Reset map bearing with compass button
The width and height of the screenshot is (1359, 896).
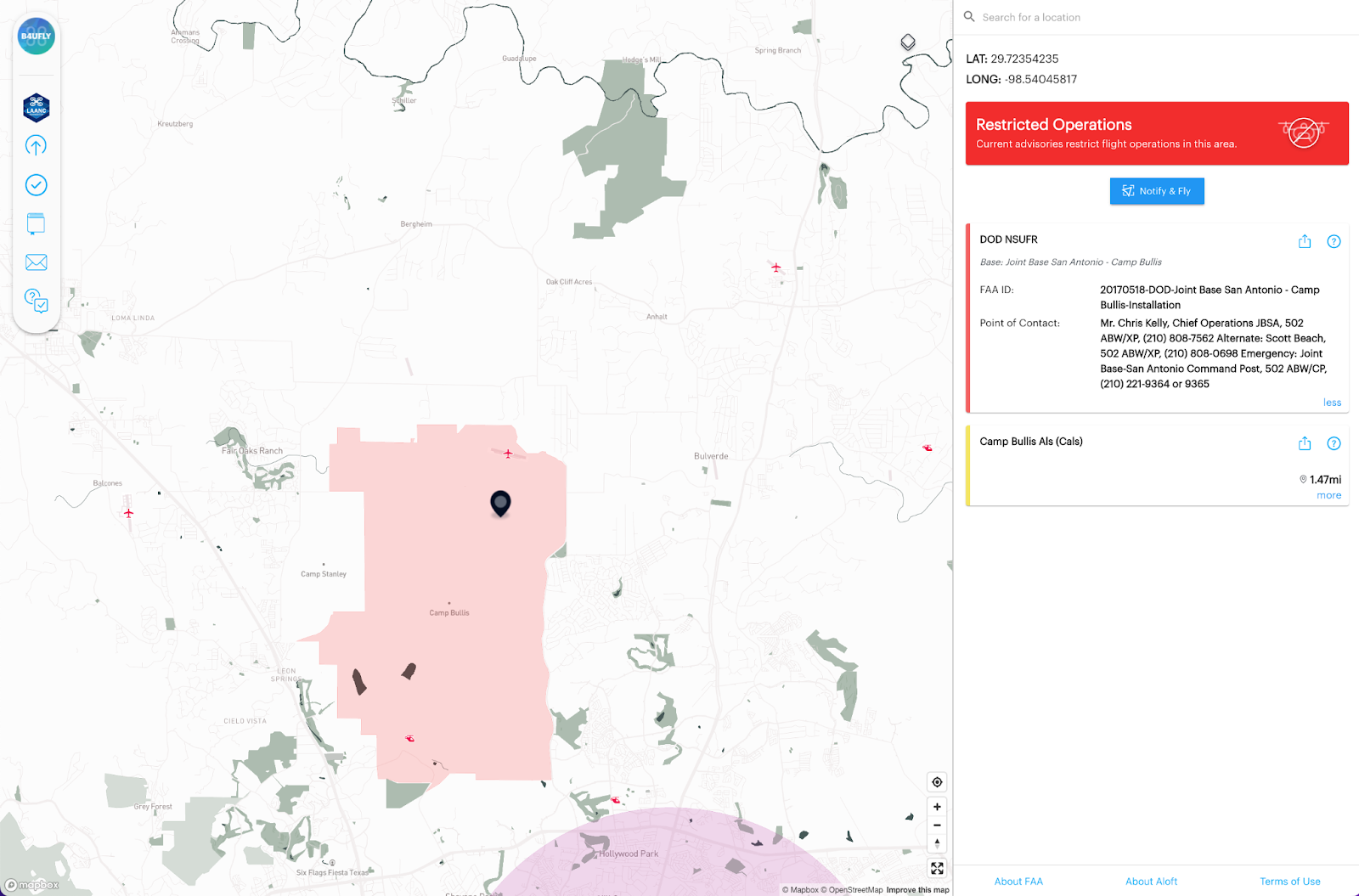pos(937,844)
